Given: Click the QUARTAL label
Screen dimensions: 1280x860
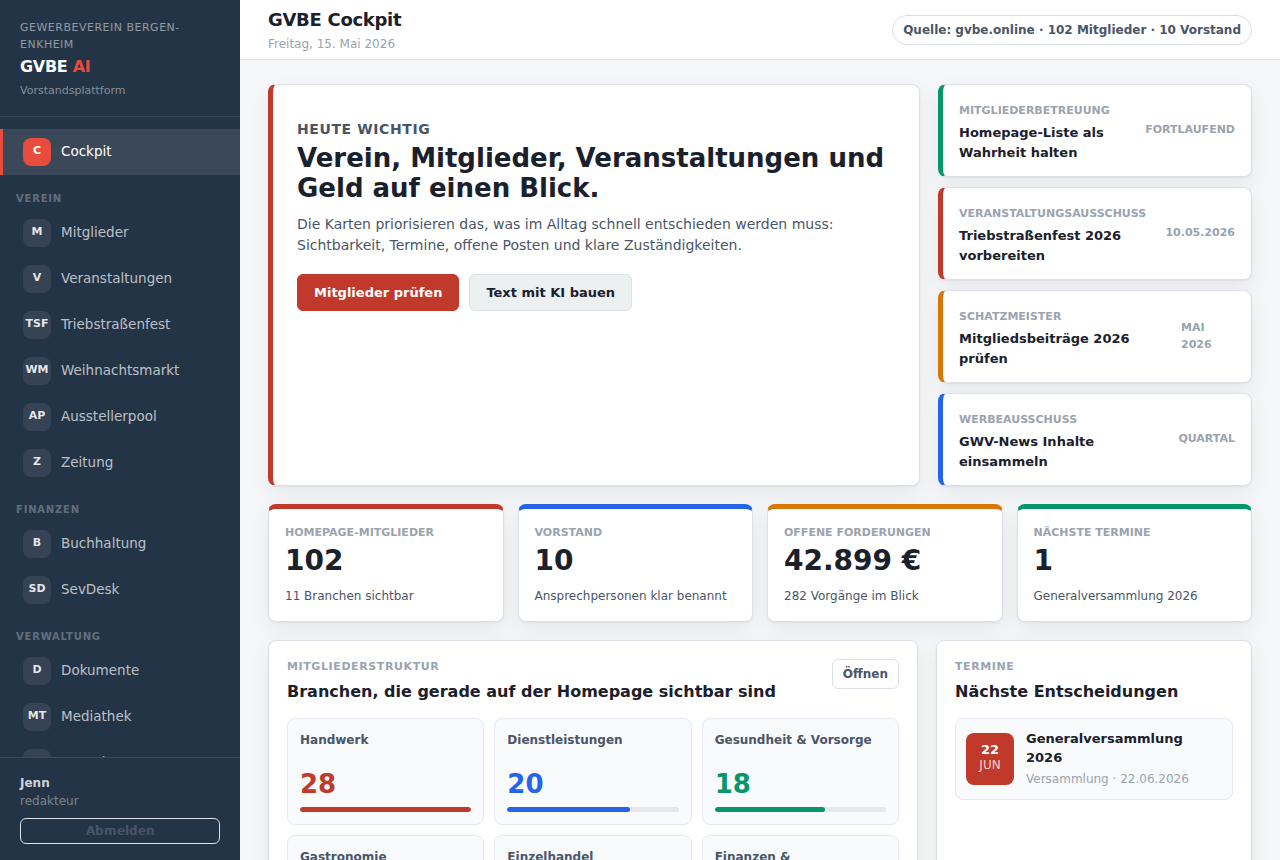Looking at the screenshot, I should coord(1206,438).
